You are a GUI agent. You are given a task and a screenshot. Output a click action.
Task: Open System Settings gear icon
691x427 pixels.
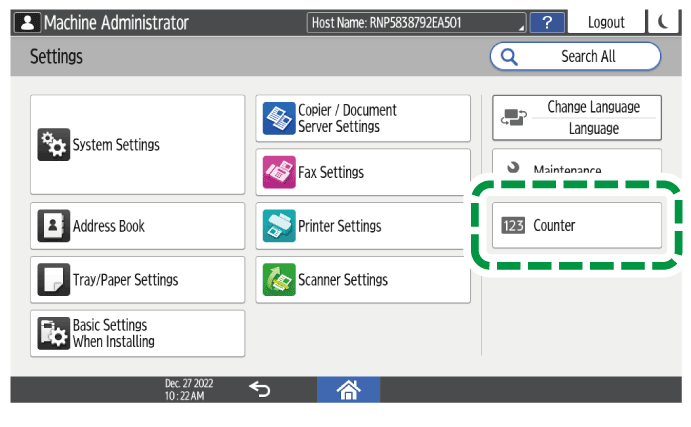coord(50,145)
